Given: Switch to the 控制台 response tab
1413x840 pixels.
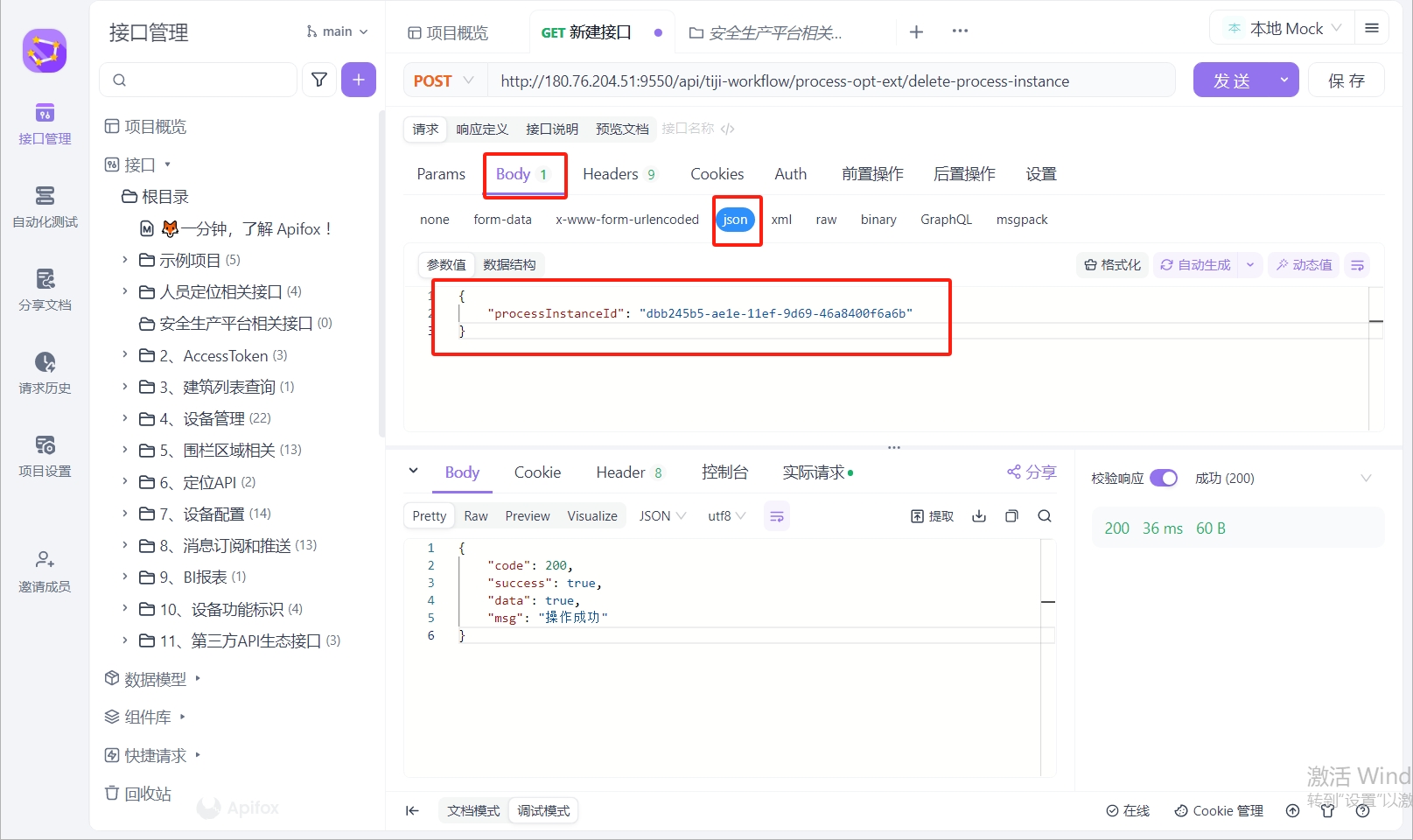Looking at the screenshot, I should [x=724, y=472].
